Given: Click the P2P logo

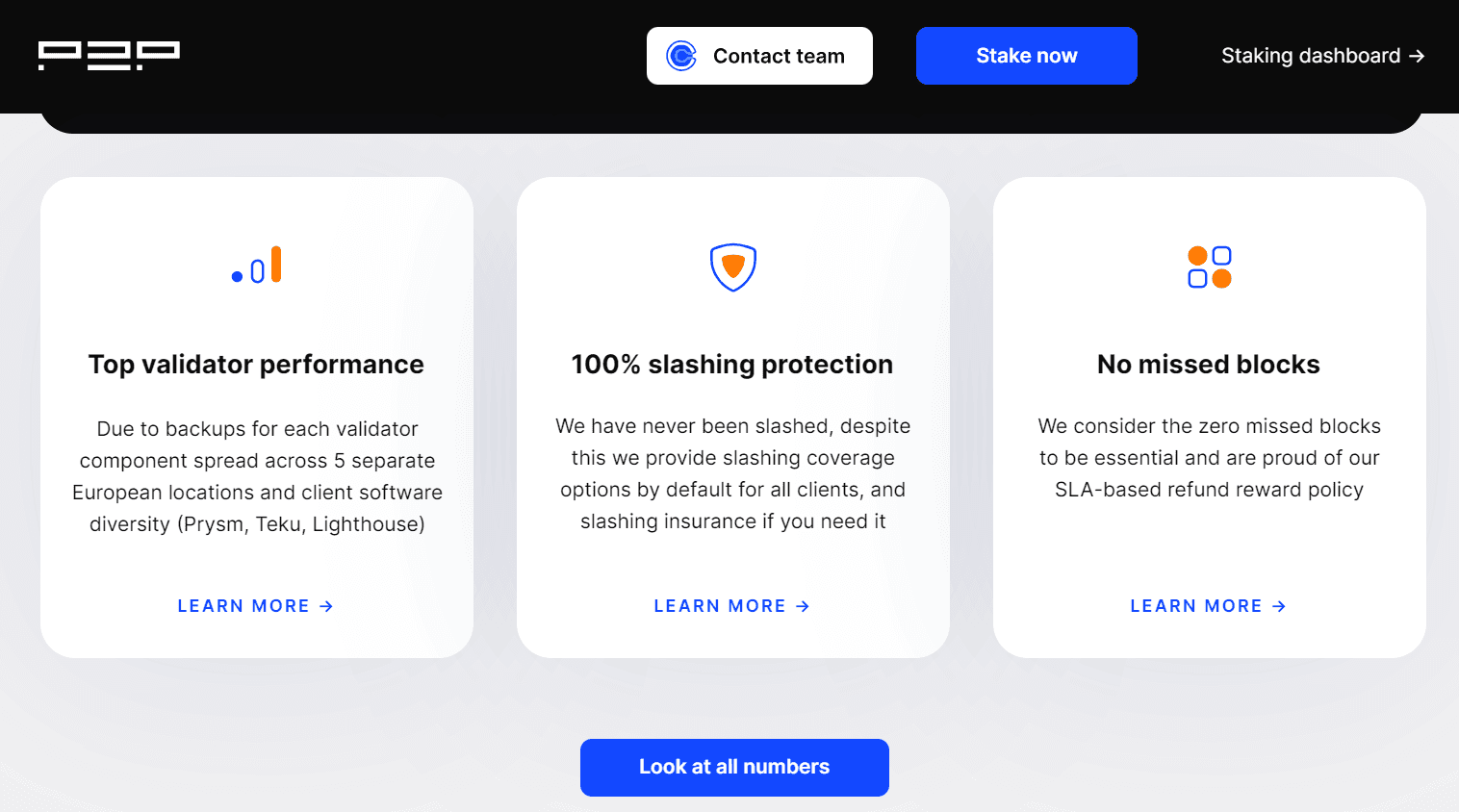Looking at the screenshot, I should (109, 56).
